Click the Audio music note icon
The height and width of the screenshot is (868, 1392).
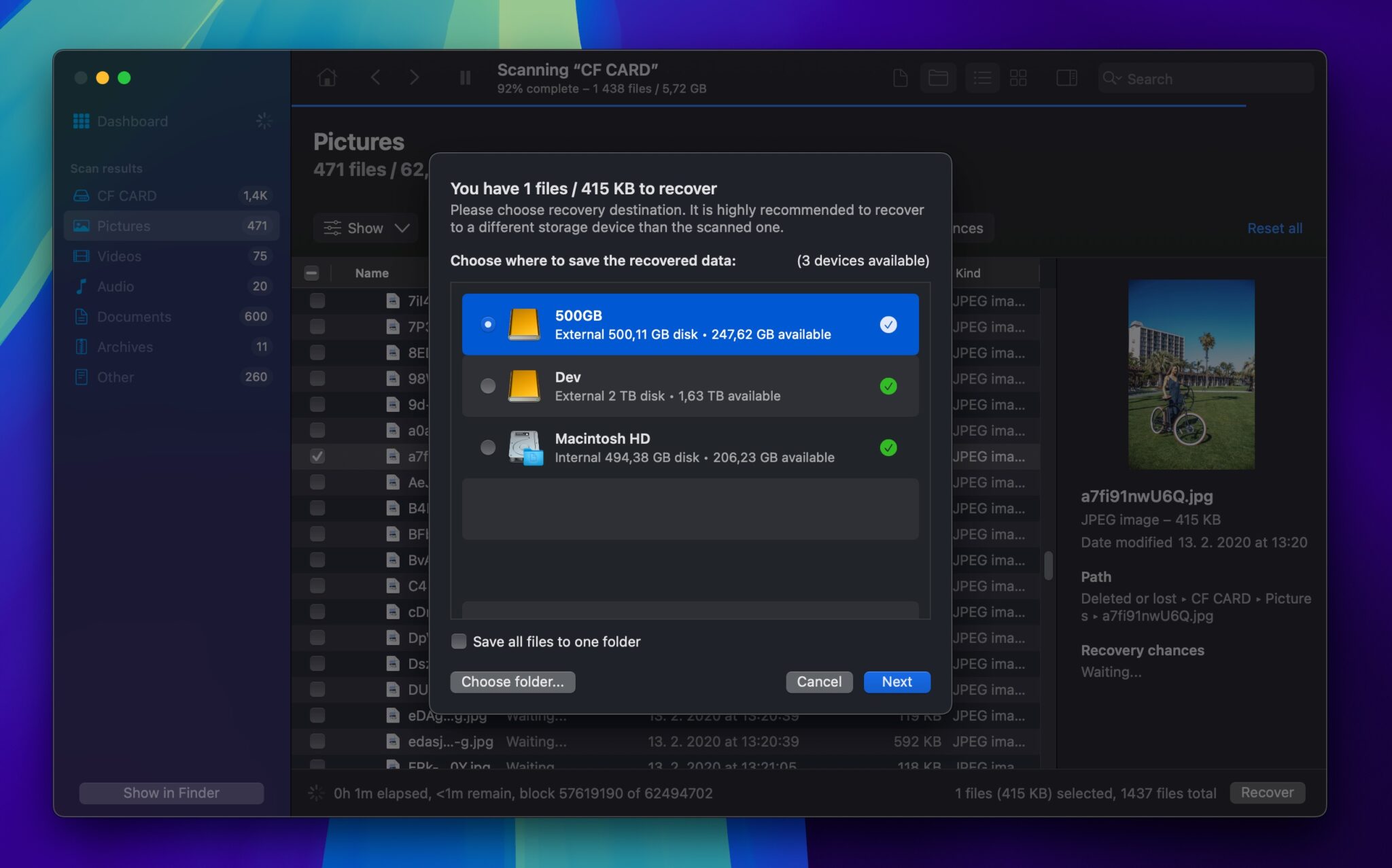(81, 286)
